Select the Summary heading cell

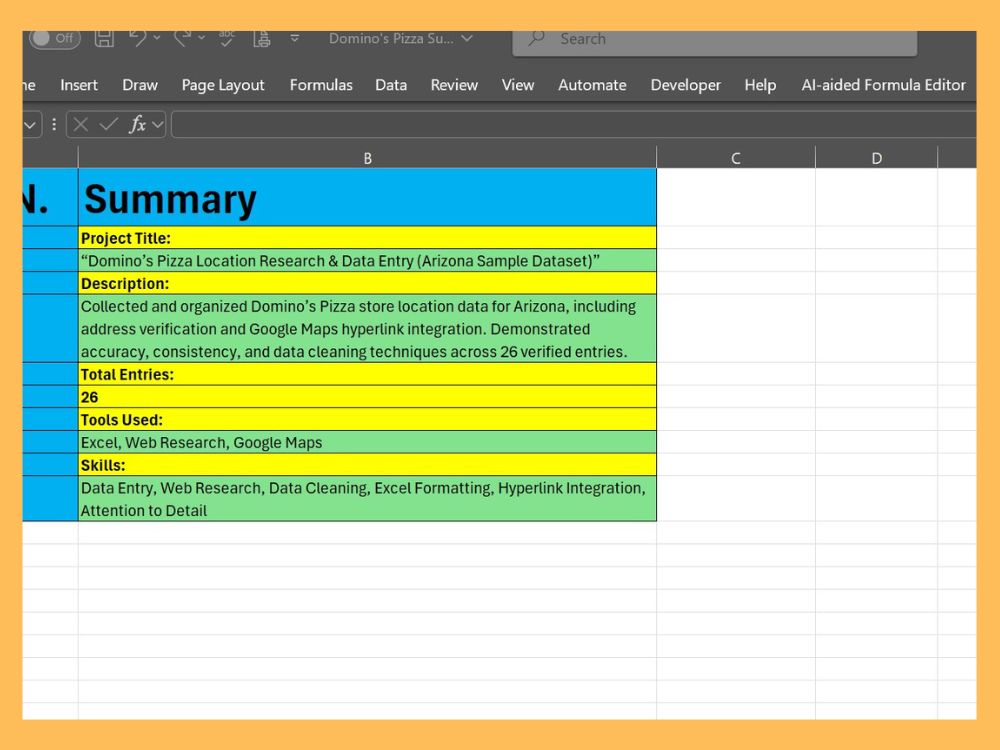point(367,197)
